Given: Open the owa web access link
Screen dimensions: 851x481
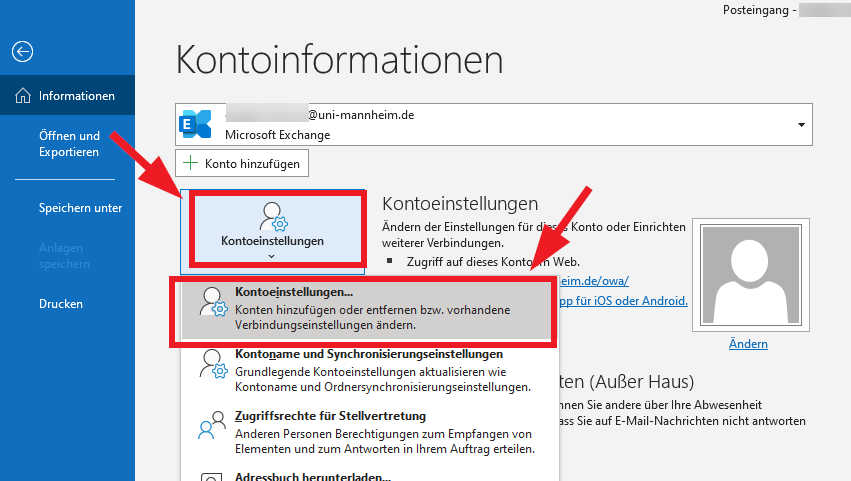Looking at the screenshot, I should (594, 281).
